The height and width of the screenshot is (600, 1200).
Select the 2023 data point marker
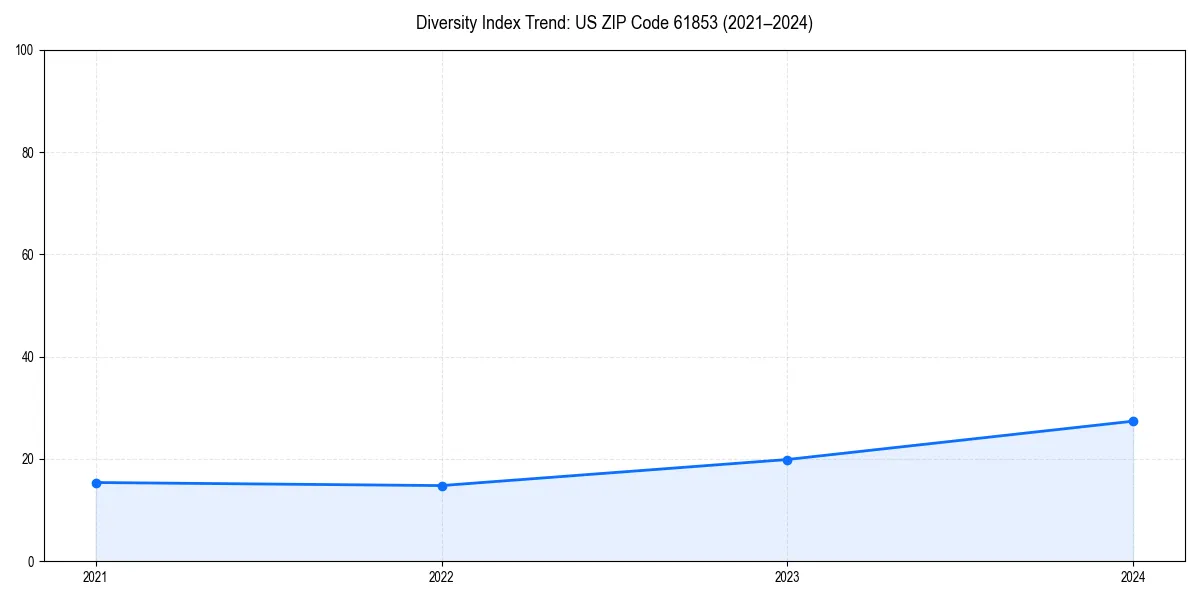[788, 461]
